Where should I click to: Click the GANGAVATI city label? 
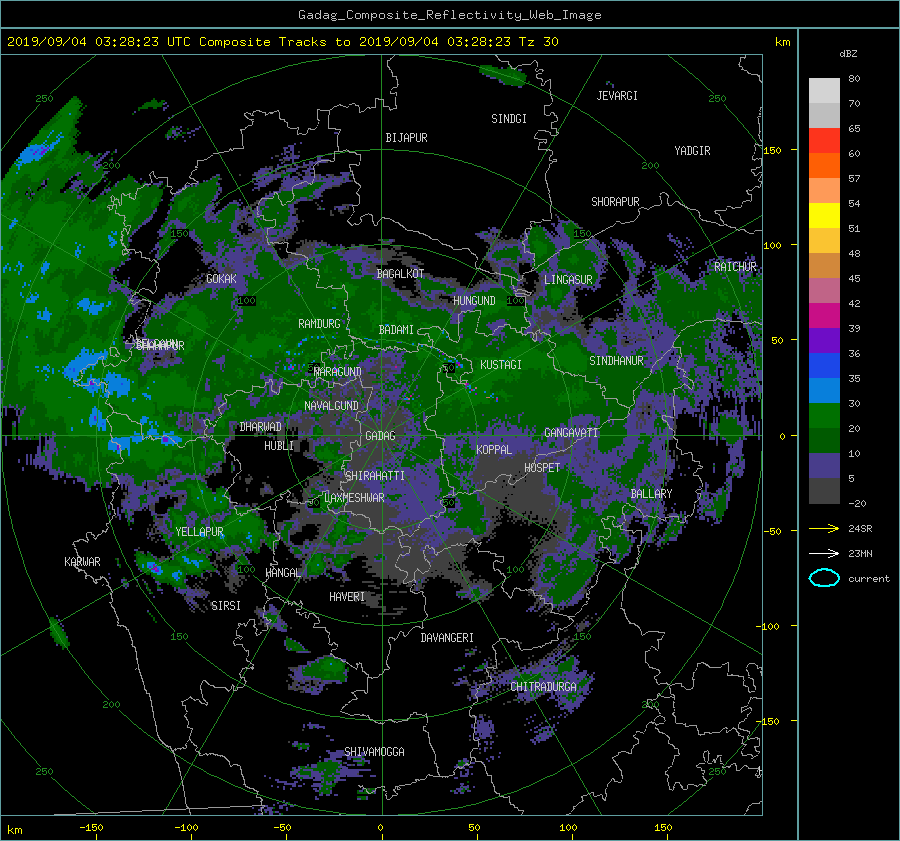(571, 433)
